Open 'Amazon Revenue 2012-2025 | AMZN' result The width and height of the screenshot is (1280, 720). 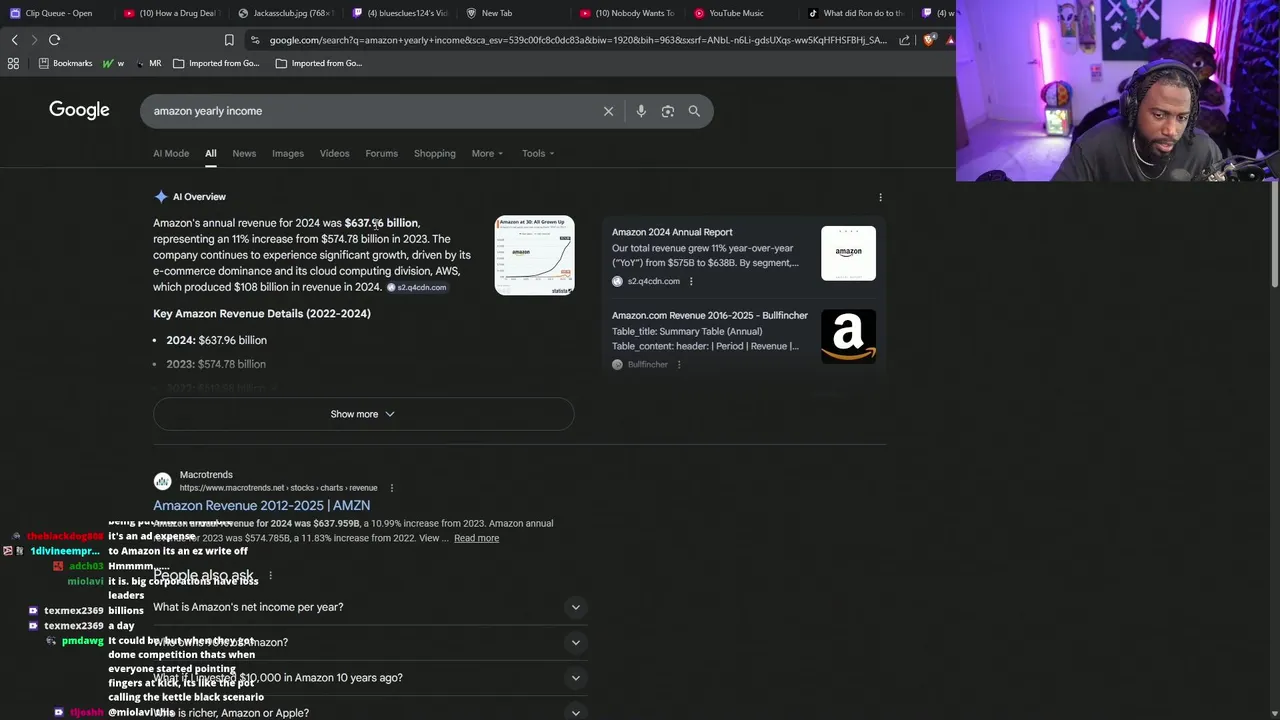click(261, 506)
